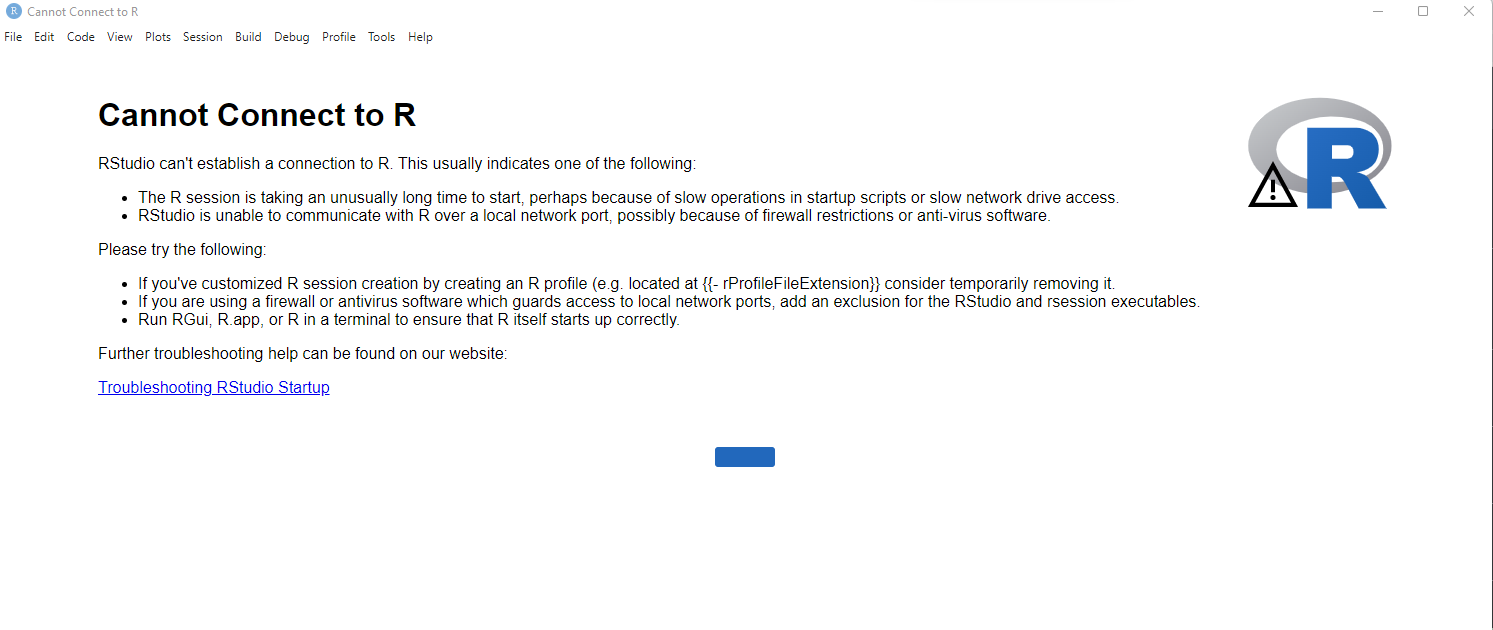Minimize the RStudio window
The width and height of the screenshot is (1493, 630).
(x=1378, y=11)
